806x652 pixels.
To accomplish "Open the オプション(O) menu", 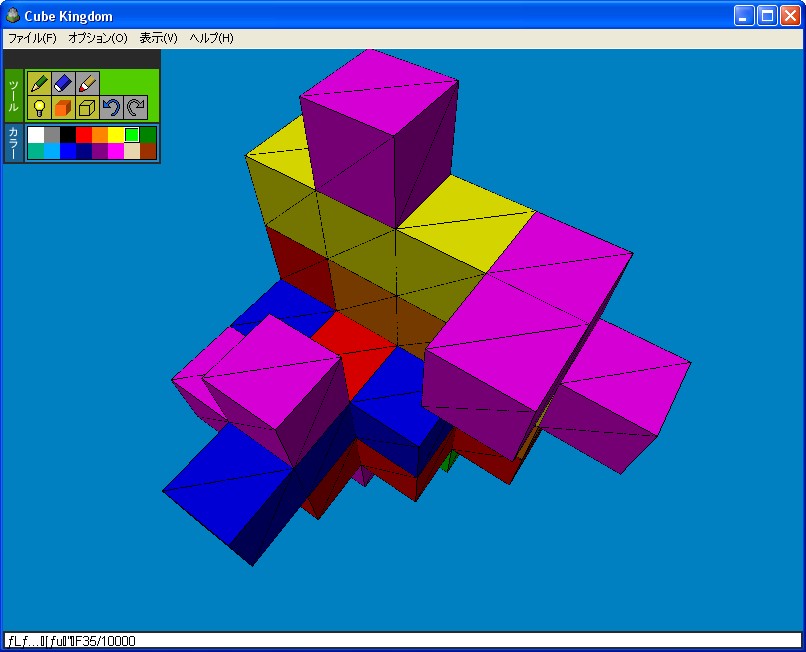I will pos(98,38).
